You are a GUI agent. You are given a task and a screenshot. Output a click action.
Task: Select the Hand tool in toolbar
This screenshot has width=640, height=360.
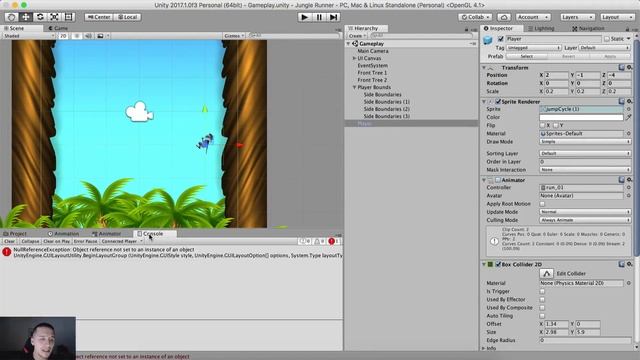point(11,17)
